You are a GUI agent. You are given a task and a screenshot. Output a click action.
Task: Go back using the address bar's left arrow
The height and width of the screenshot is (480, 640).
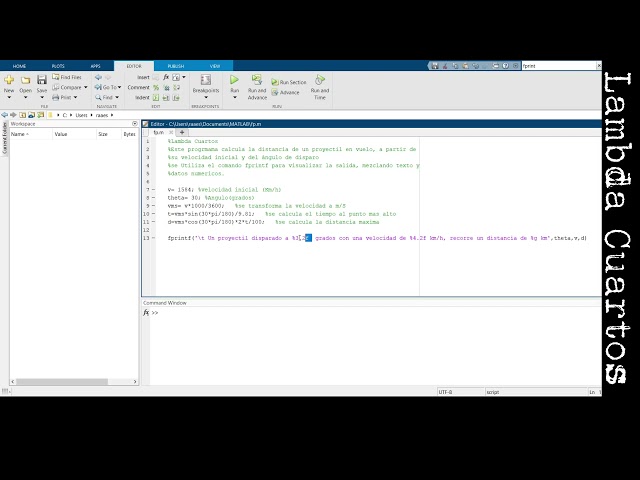coord(4,115)
